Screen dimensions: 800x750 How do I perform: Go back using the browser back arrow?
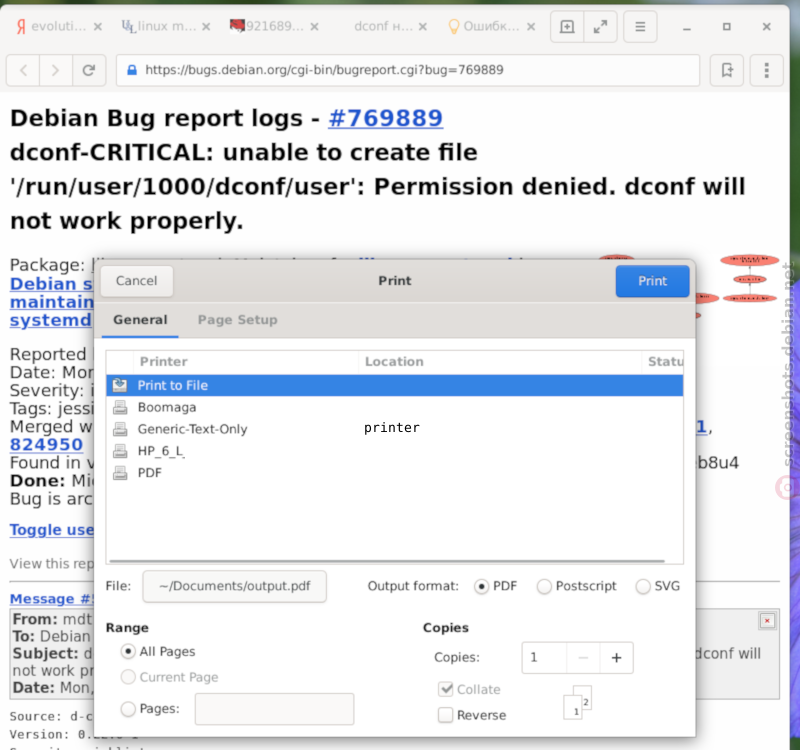pyautogui.click(x=23, y=70)
